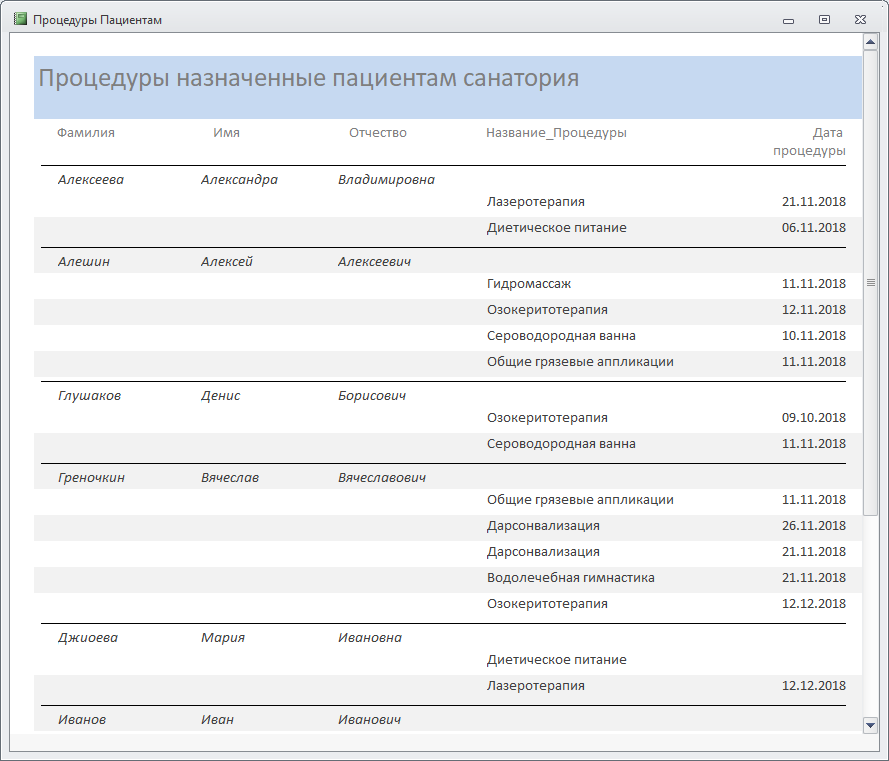Select patronymic Вячеславович
889x761 pixels.
click(x=382, y=478)
